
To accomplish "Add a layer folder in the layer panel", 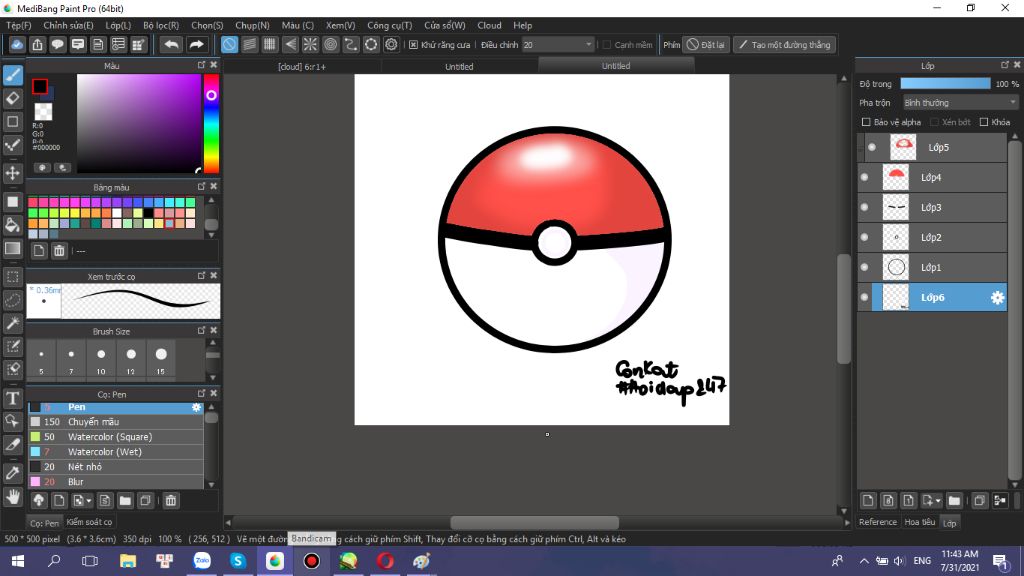I will pyautogui.click(x=954, y=501).
